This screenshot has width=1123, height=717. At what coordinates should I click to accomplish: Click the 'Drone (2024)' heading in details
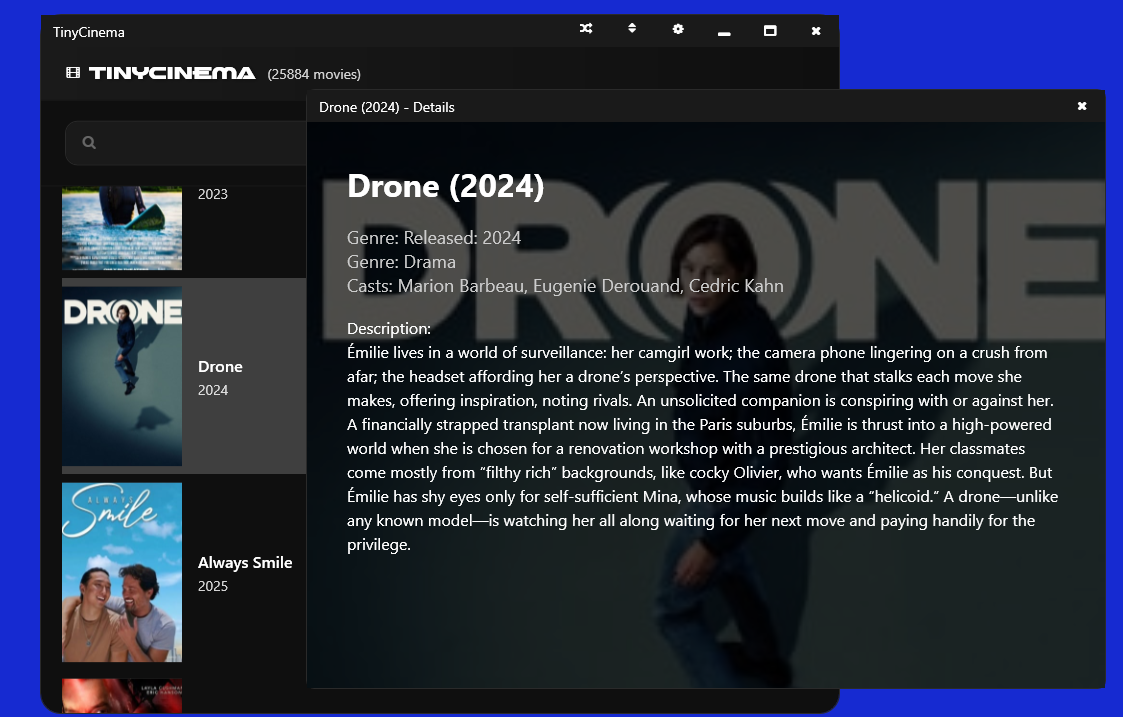click(x=445, y=186)
